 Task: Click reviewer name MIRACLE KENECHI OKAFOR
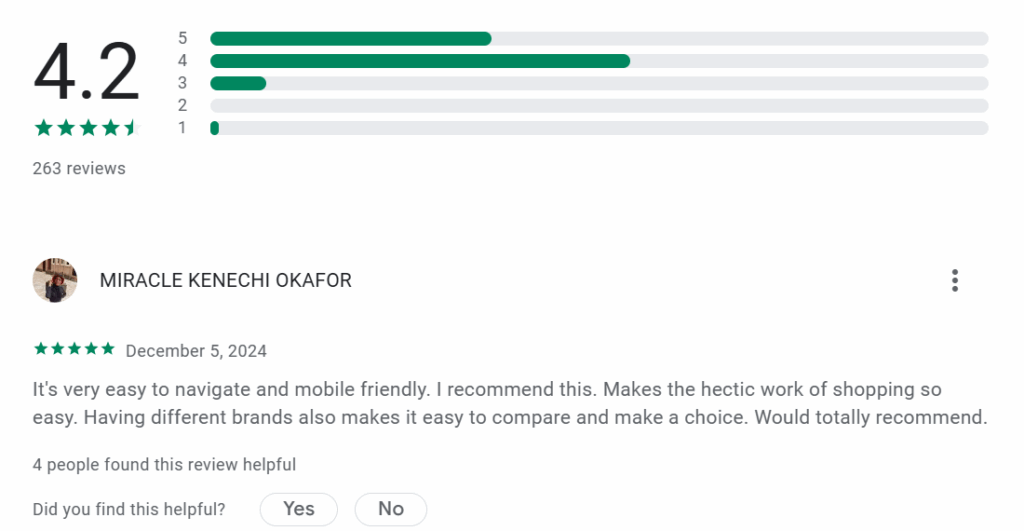(226, 281)
